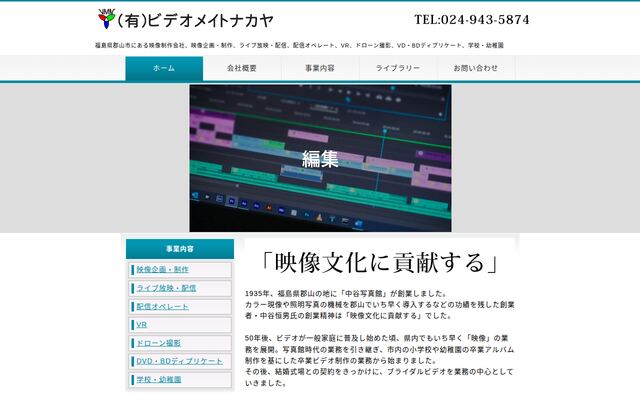Click the 事業内容 sidebar header

[180, 249]
